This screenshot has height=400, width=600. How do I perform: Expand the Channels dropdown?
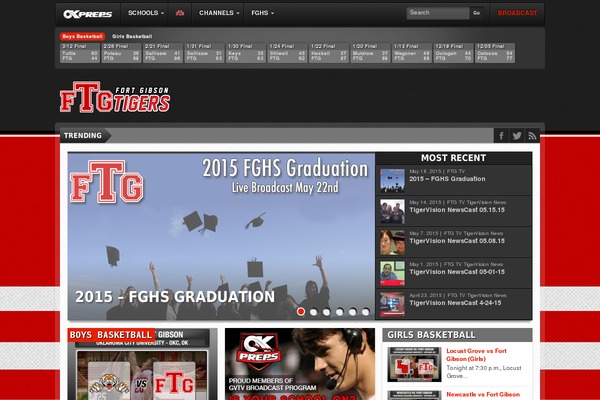(x=219, y=13)
